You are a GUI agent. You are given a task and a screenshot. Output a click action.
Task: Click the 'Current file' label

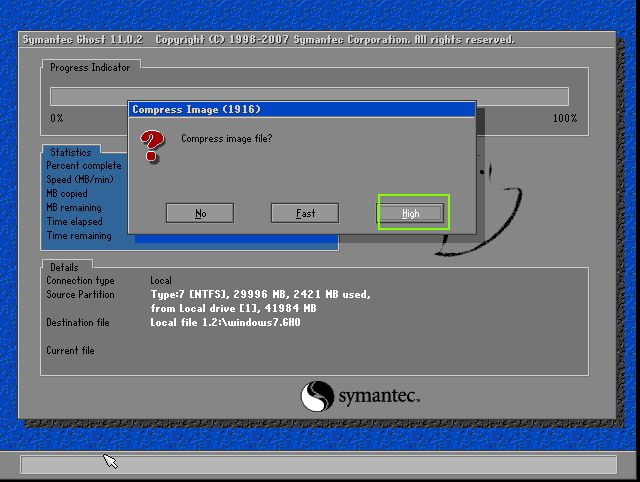tap(70, 351)
